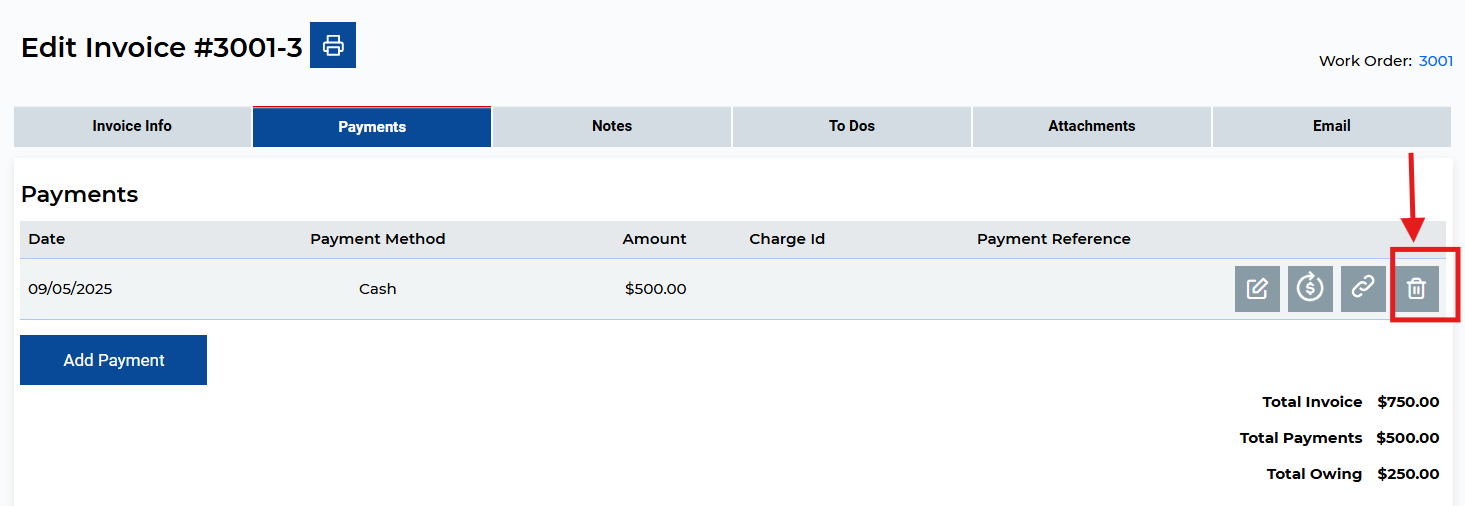Screen dimensions: 1465x506
Task: Click the Charge Id column header
Action: tap(787, 239)
